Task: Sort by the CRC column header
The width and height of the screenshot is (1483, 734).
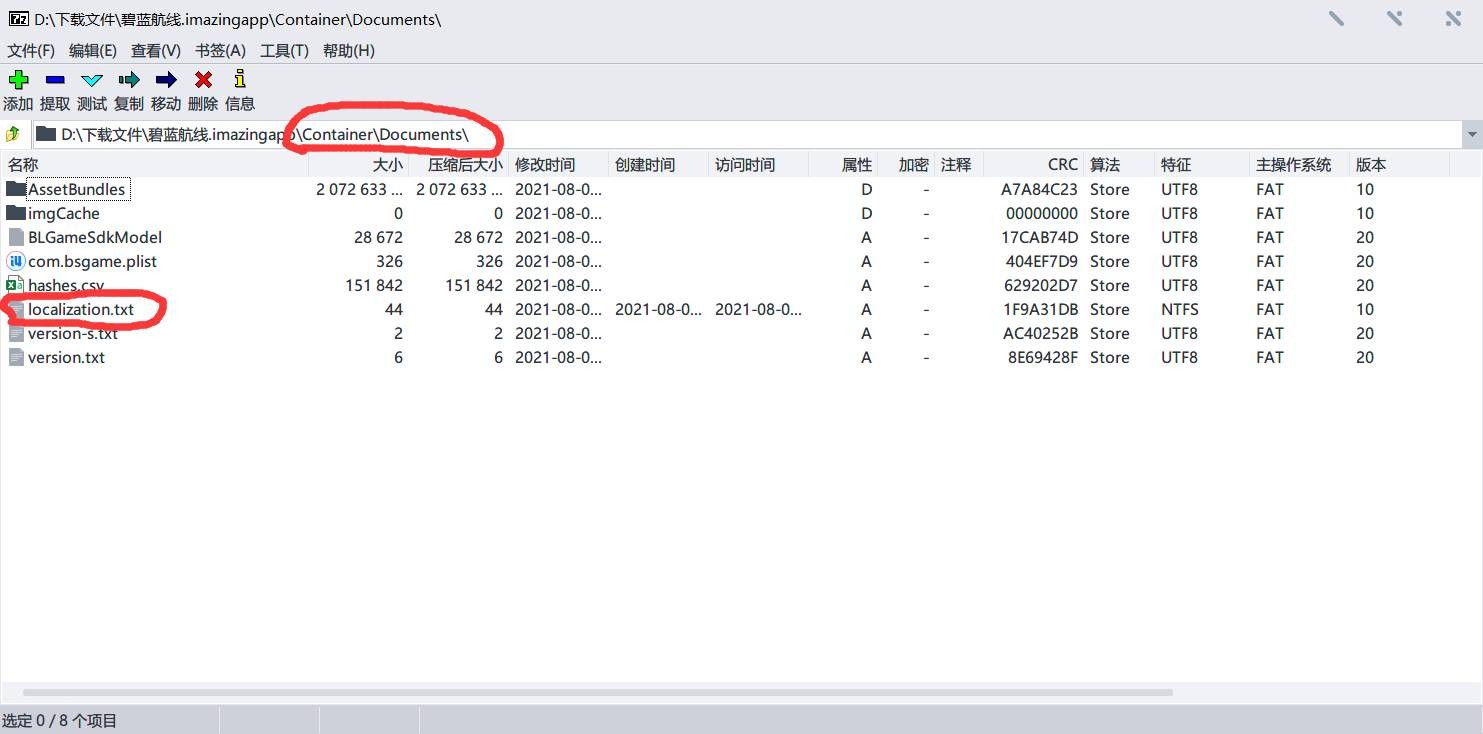Action: tap(1062, 165)
